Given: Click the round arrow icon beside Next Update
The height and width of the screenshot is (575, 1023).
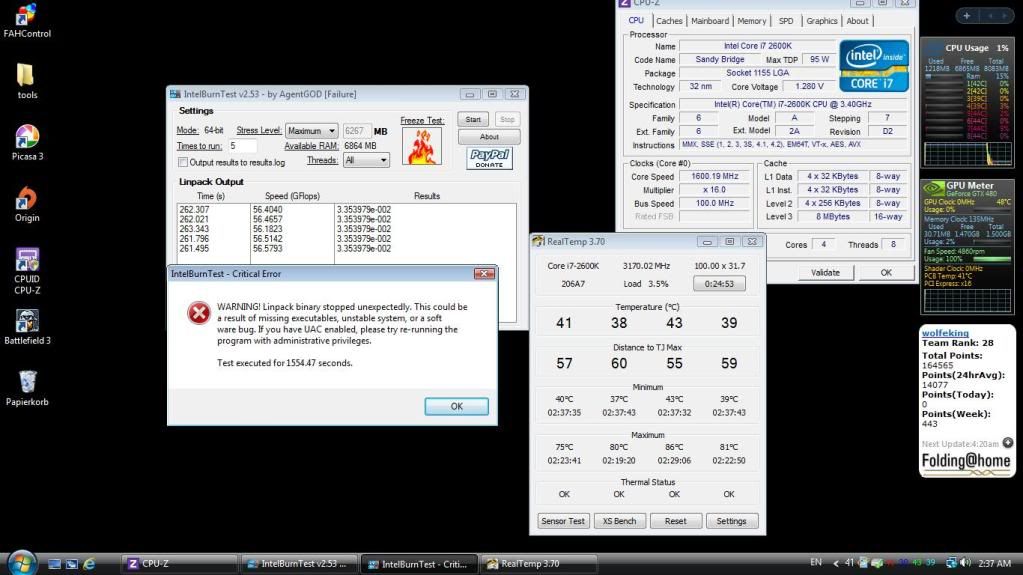Looking at the screenshot, I should coord(1007,443).
